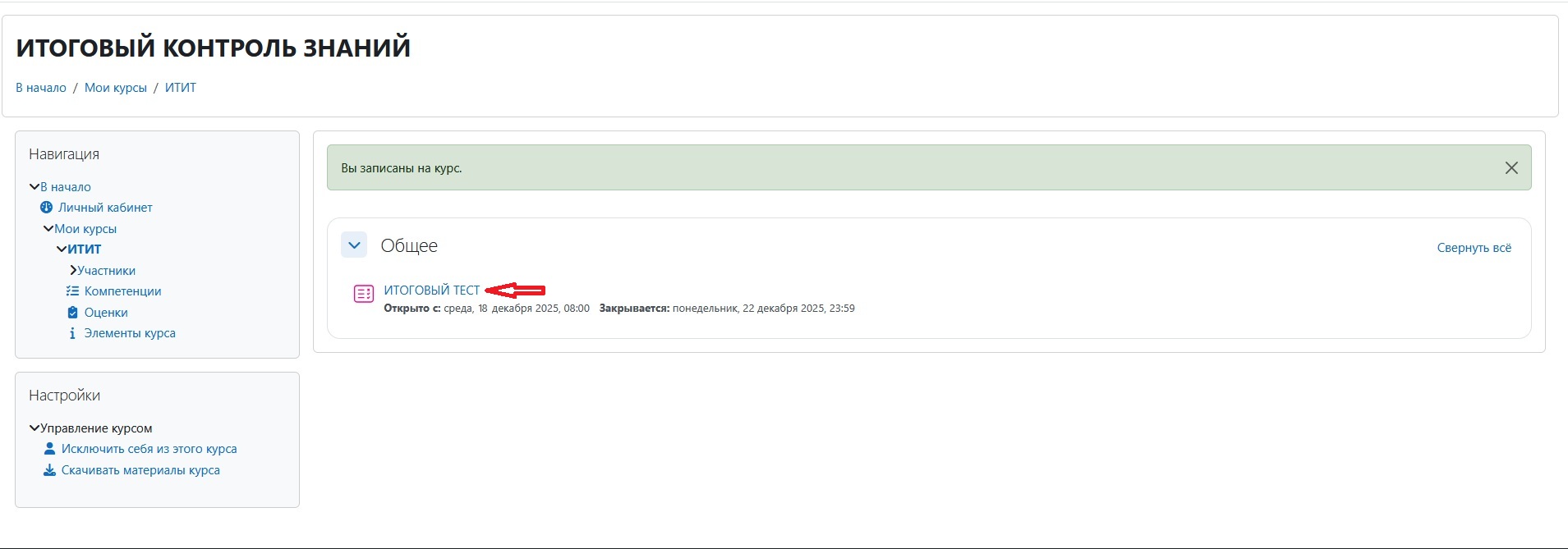Click the user icon for unenrolling yourself
Screen dimensions: 1568x549
pos(49,449)
